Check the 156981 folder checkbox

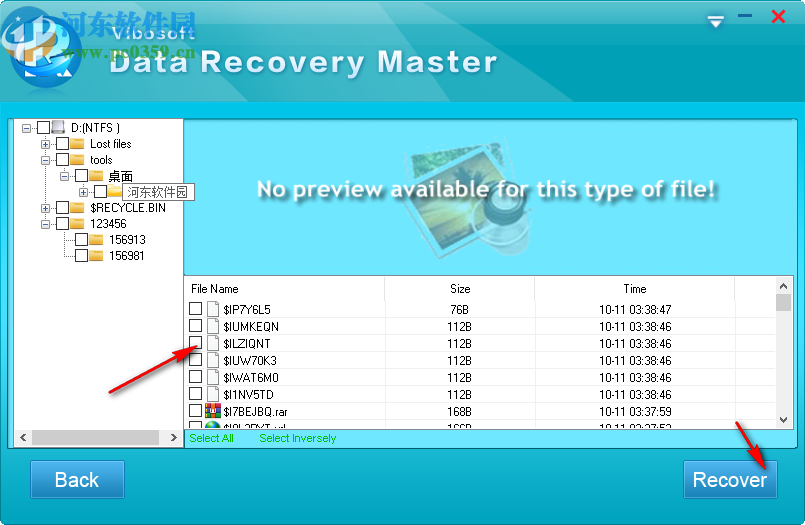coord(82,255)
